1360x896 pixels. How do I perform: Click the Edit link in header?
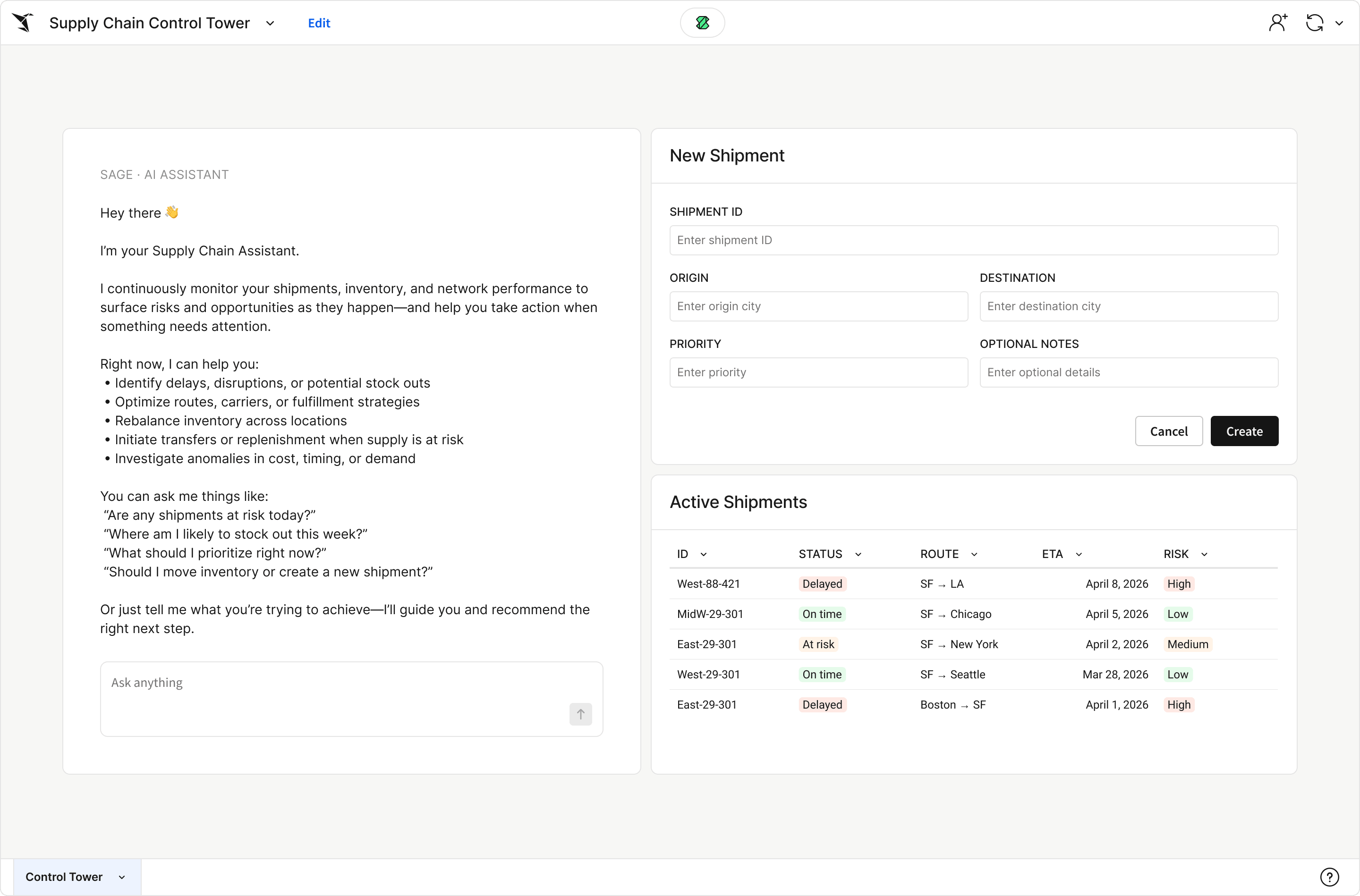click(319, 23)
